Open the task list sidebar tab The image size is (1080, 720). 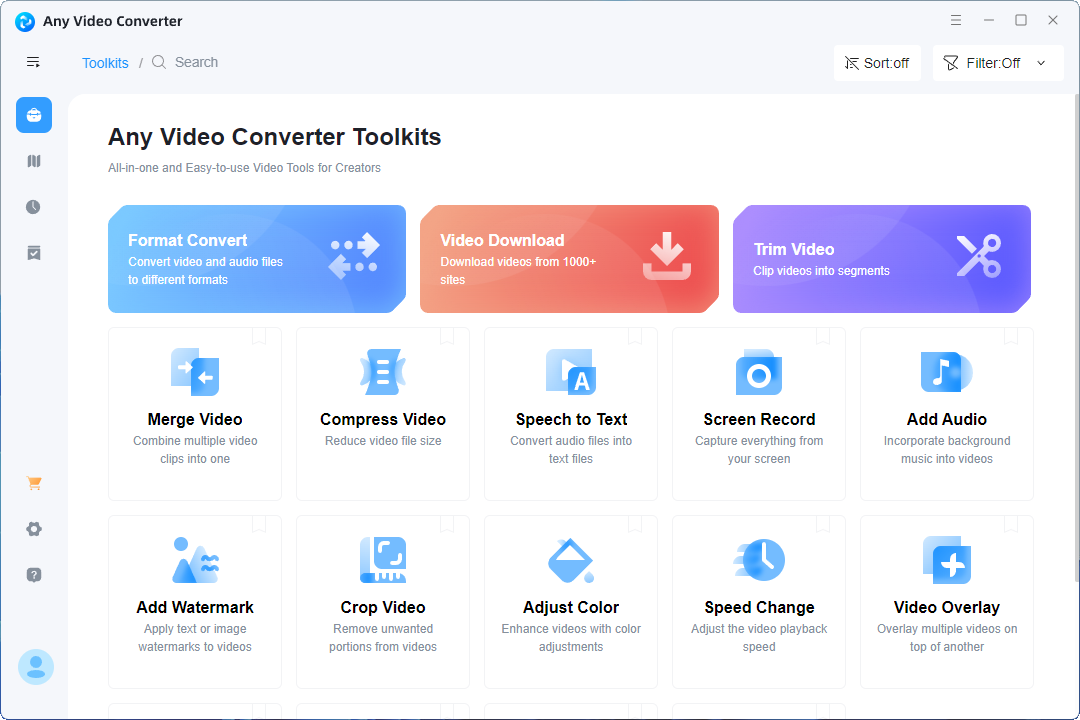[x=34, y=253]
